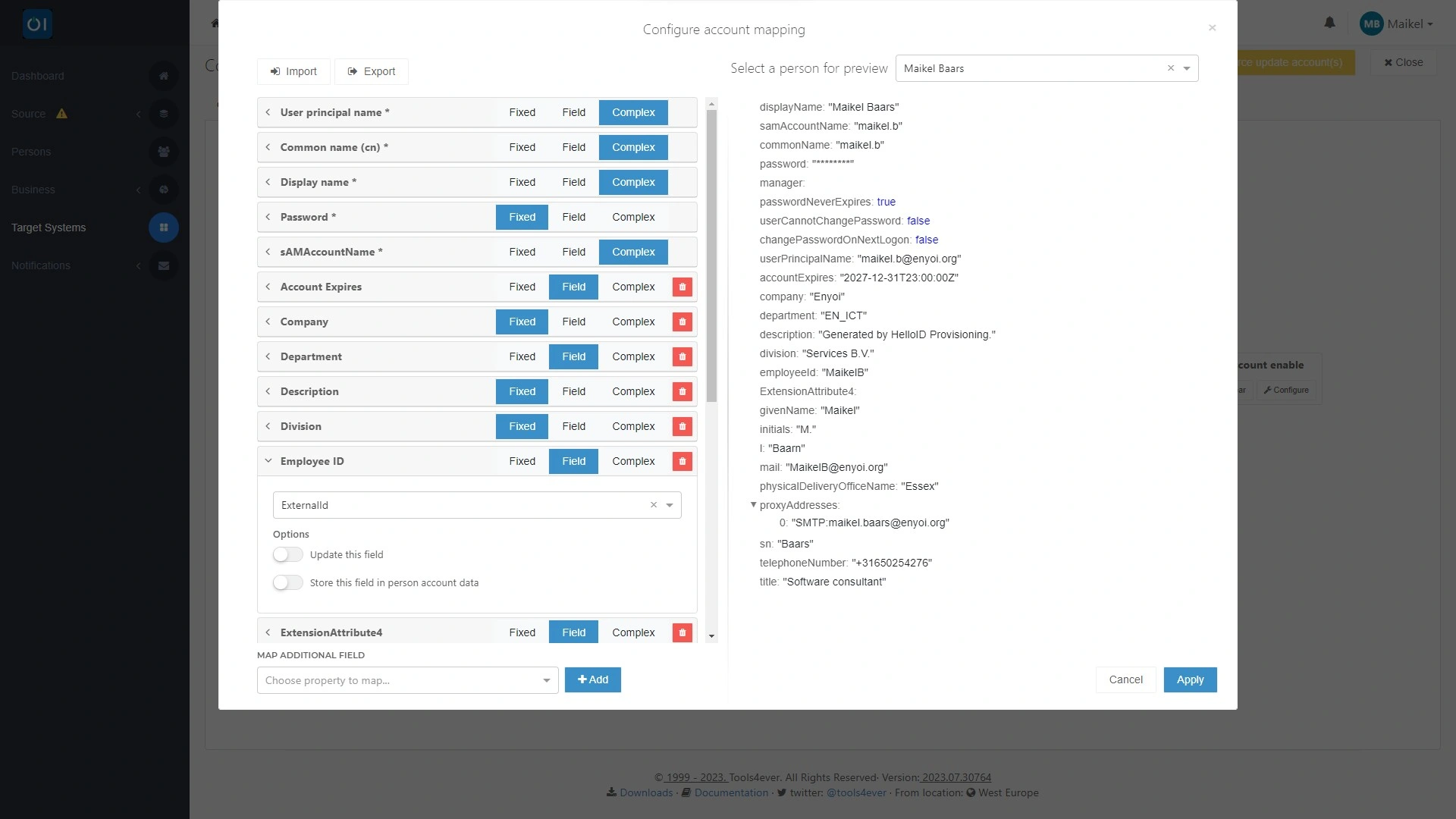Select Field mode for Description
This screenshot has width=1456, height=819.
coord(573,391)
